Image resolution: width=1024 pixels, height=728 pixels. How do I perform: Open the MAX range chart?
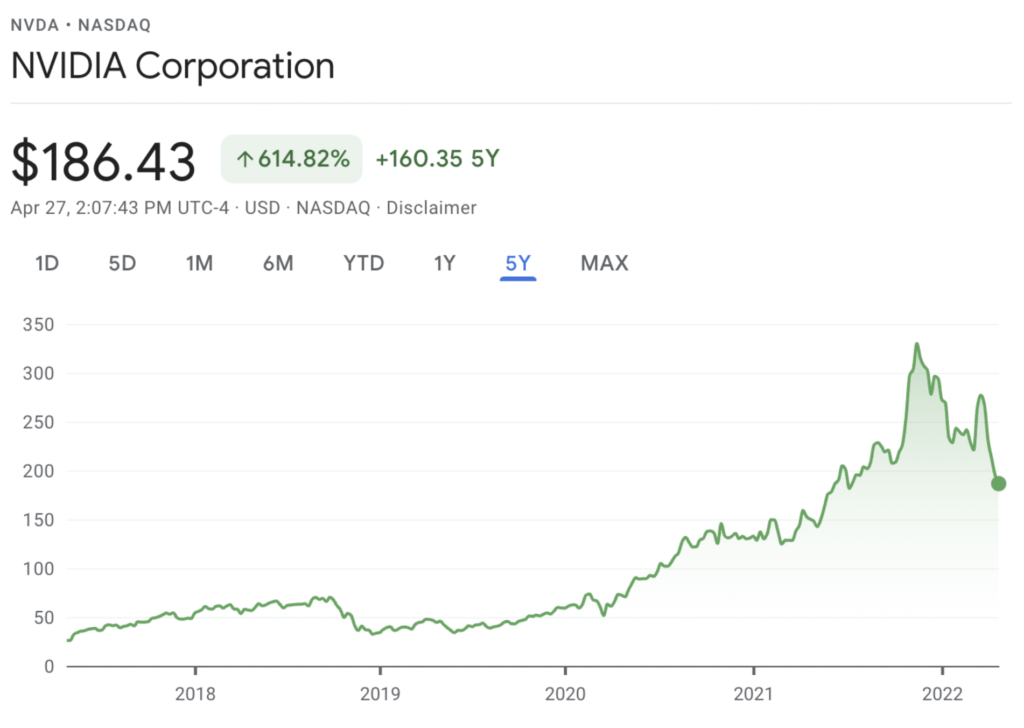click(604, 264)
